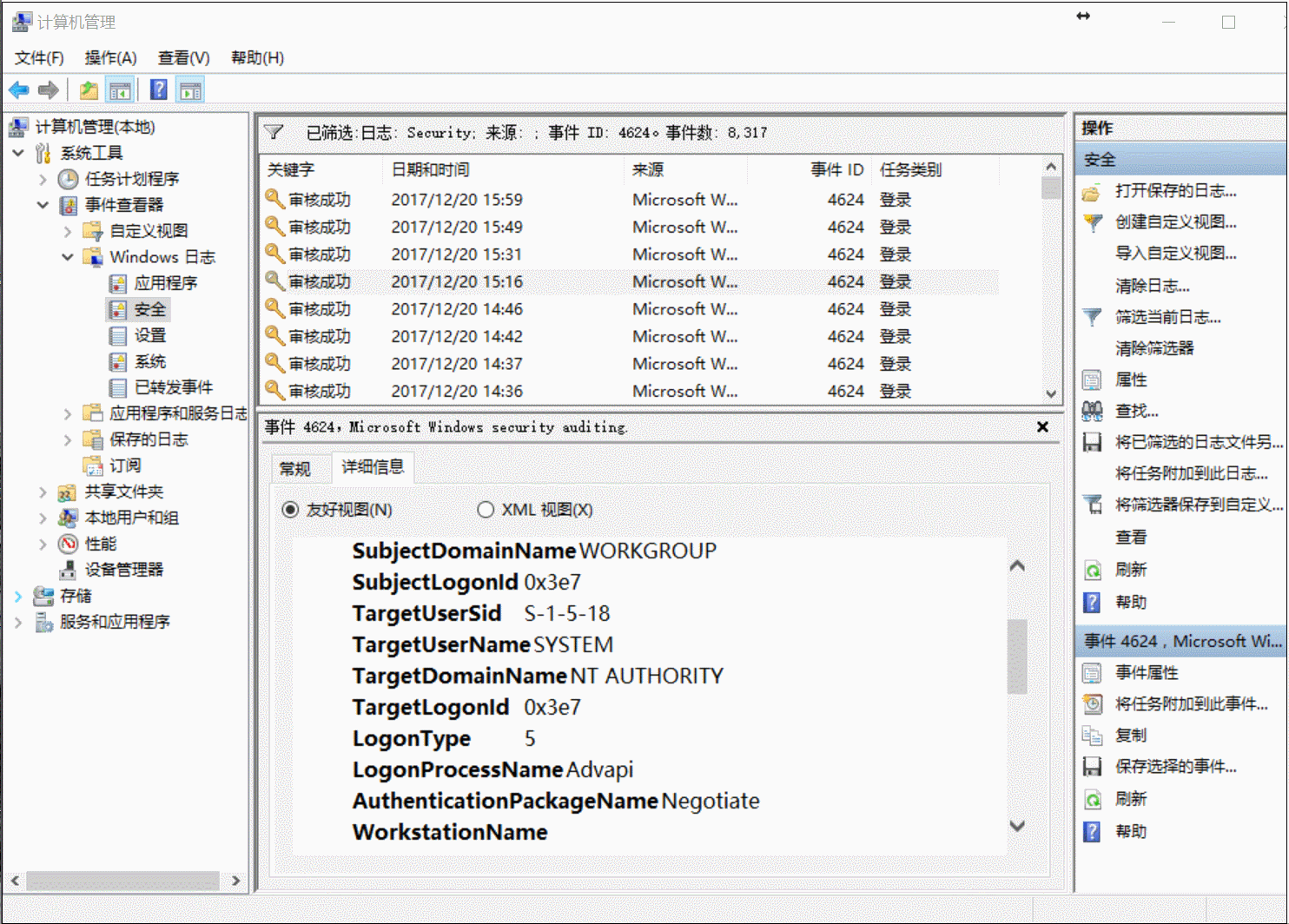Open the 操作(A) menu

110,57
